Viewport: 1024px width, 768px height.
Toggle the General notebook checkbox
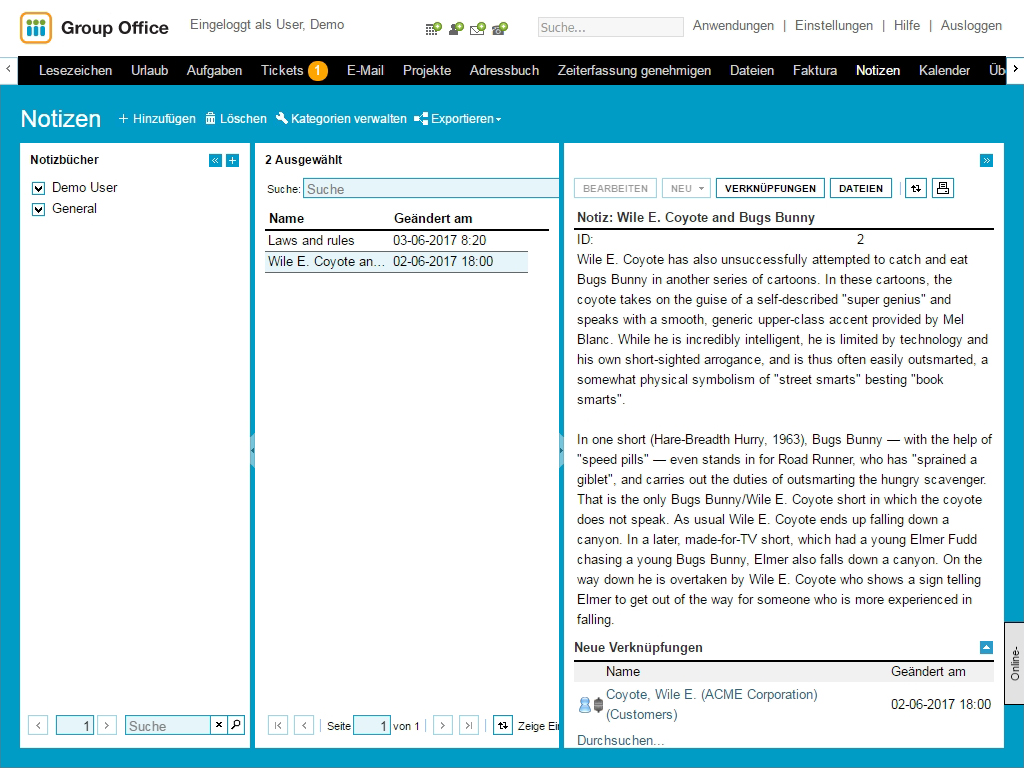pyautogui.click(x=39, y=209)
